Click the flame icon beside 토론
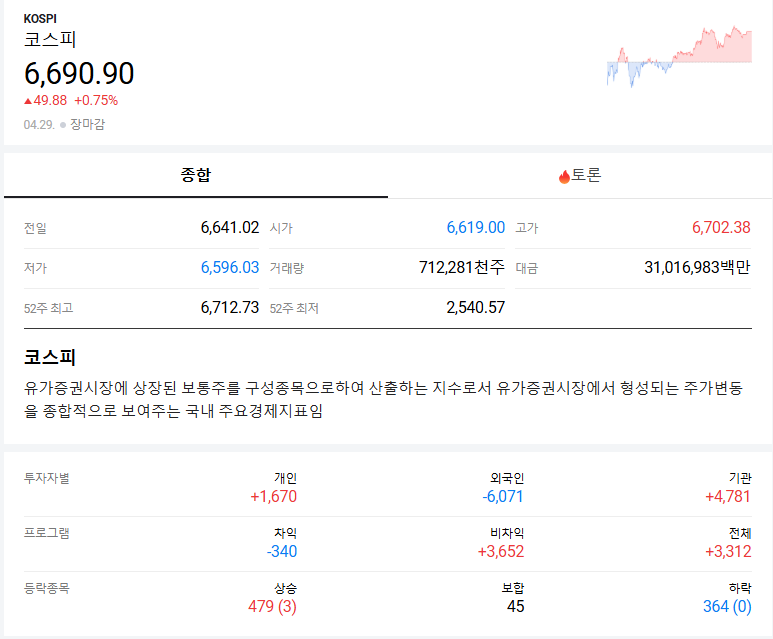This screenshot has height=639, width=773. [564, 177]
